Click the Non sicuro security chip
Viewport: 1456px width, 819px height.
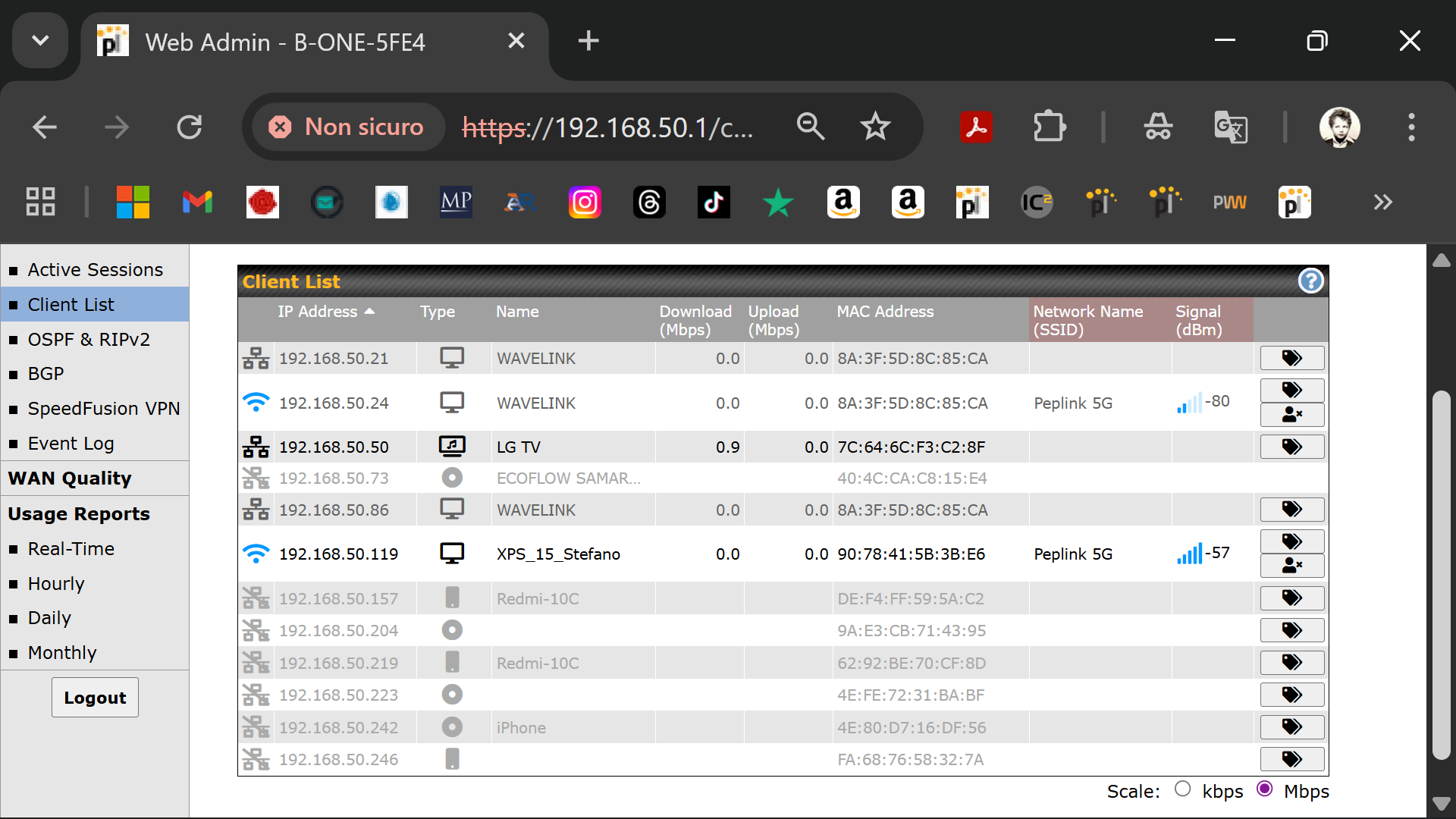(347, 127)
